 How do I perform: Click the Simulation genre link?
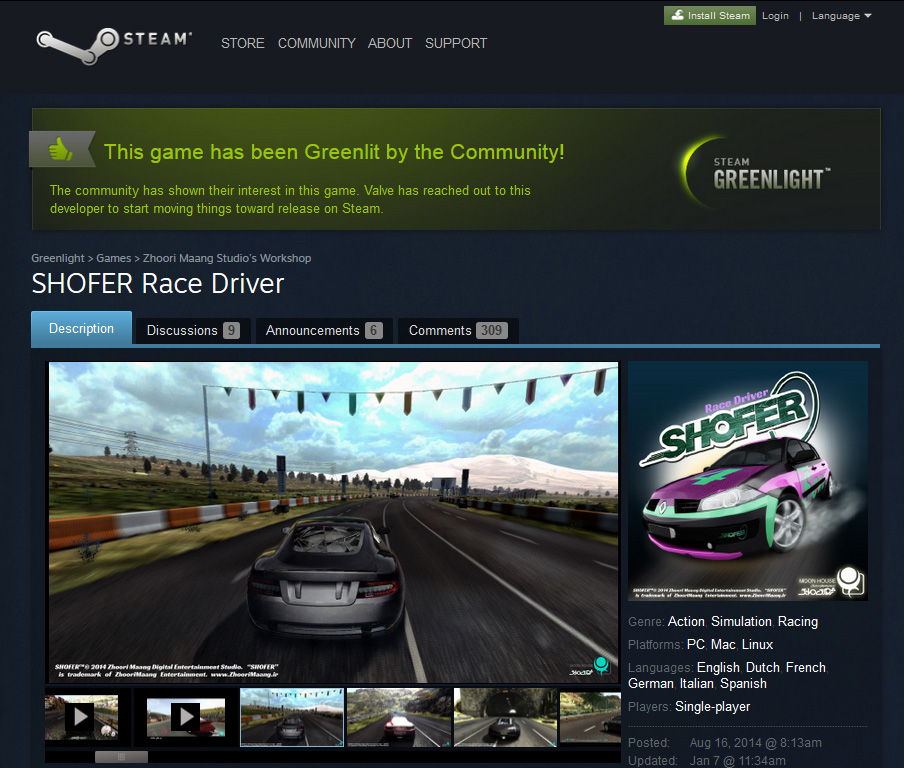point(741,622)
